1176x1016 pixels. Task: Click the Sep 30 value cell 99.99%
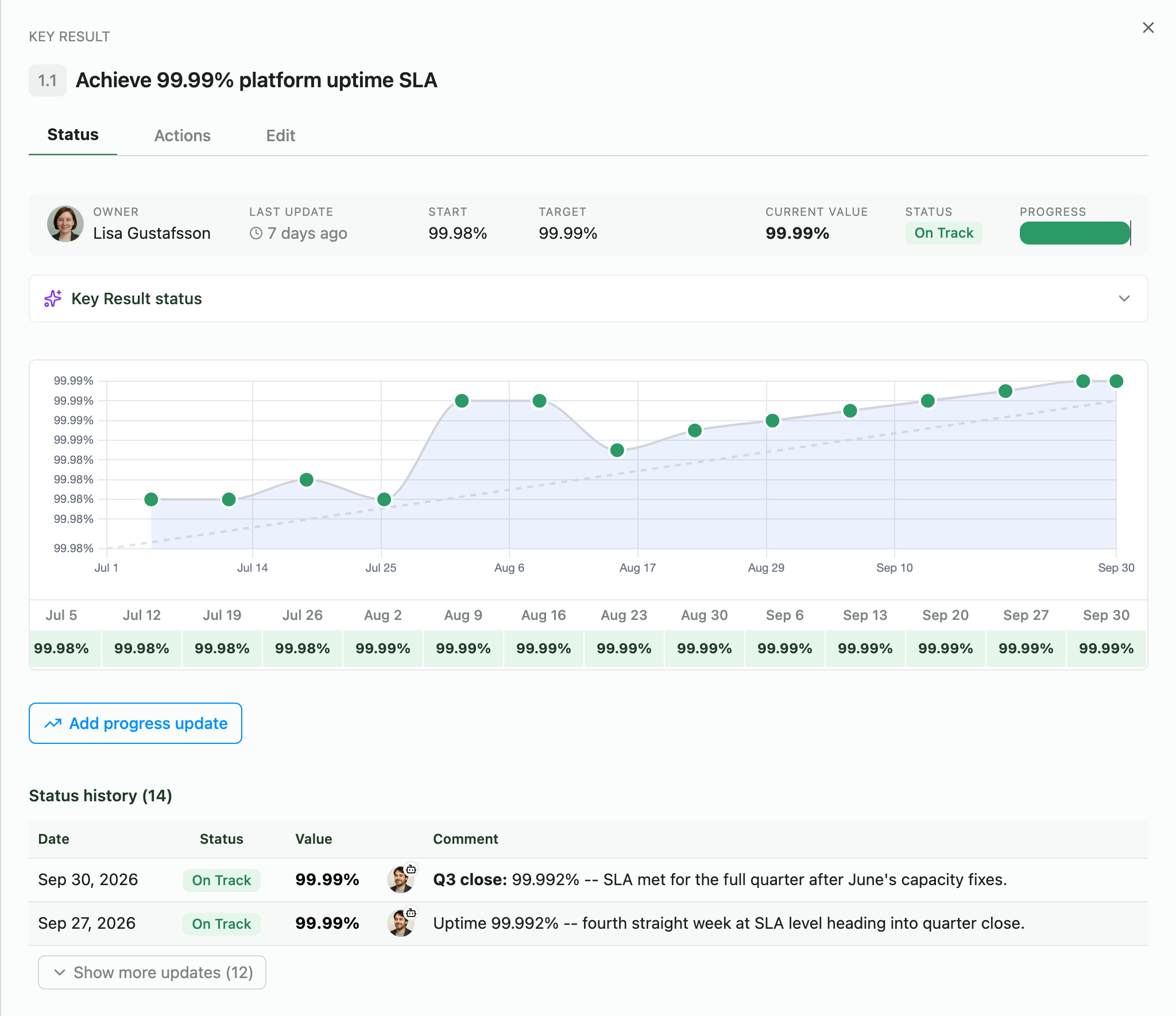pyautogui.click(x=1107, y=649)
